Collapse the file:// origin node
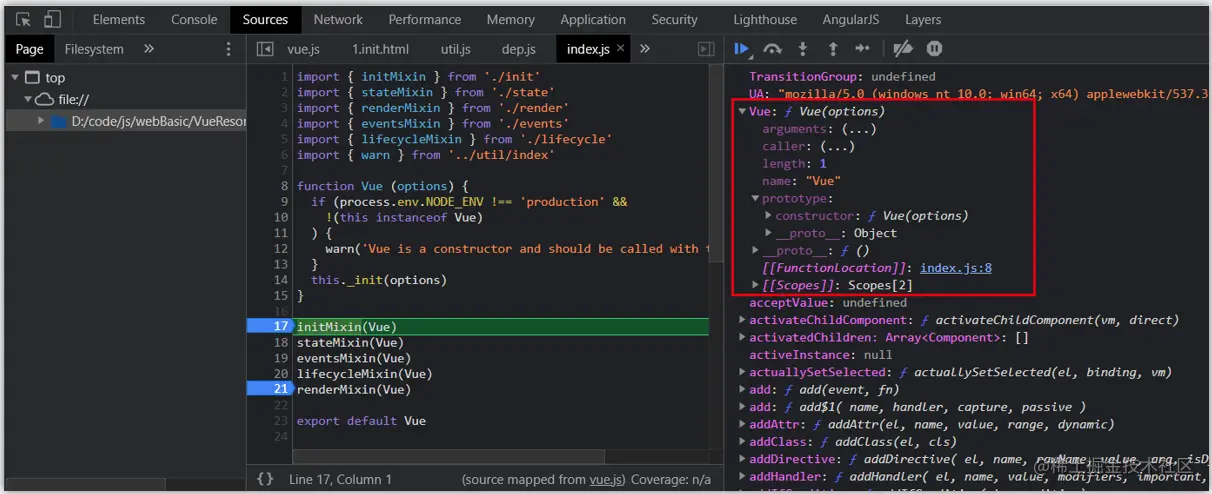 [29, 99]
